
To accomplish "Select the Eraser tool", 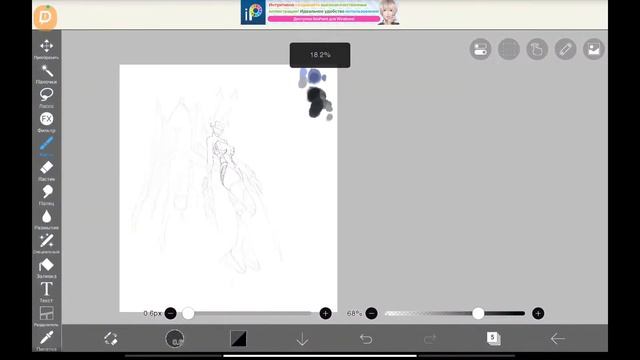I will click(47, 170).
